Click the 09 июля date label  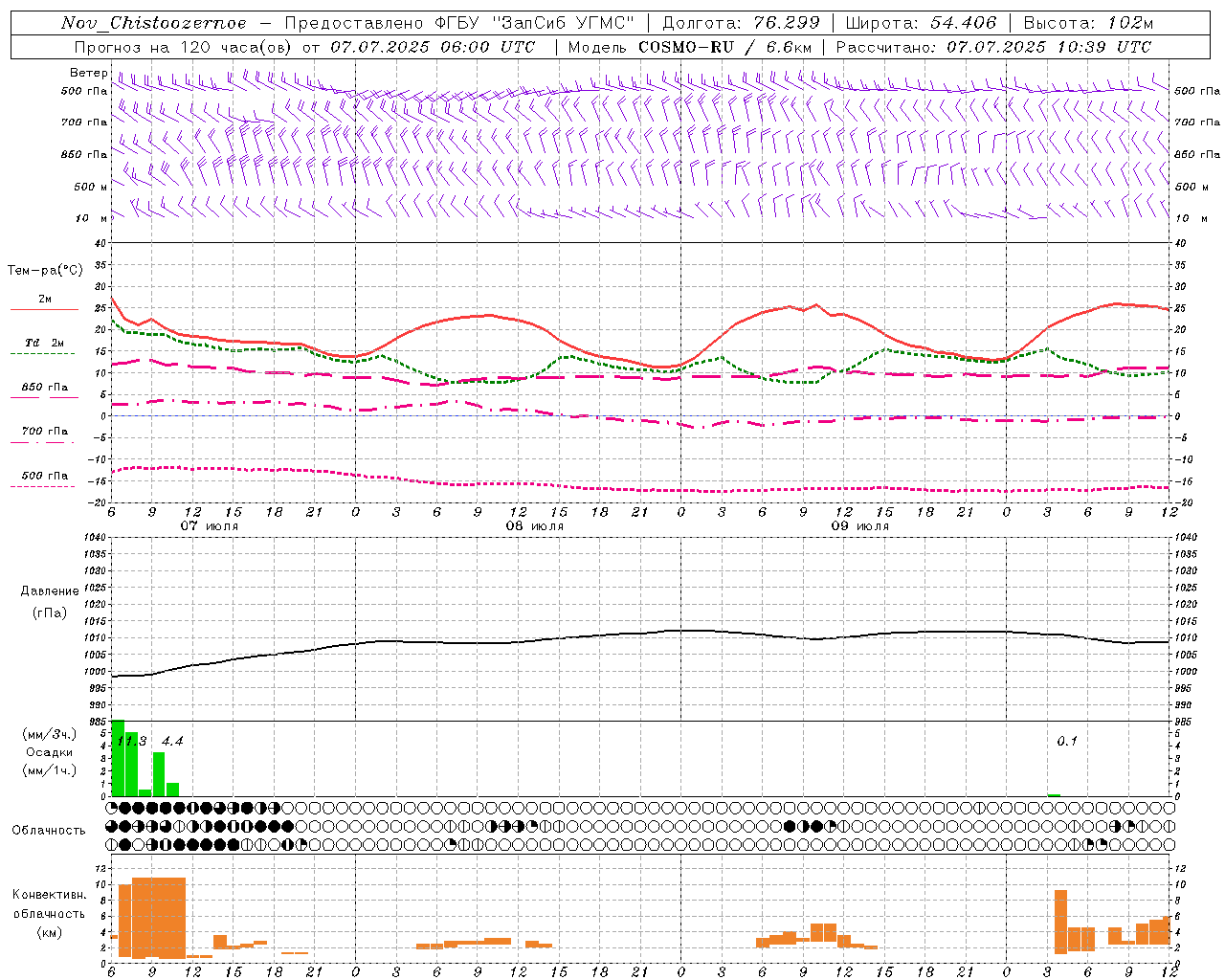pos(860,526)
